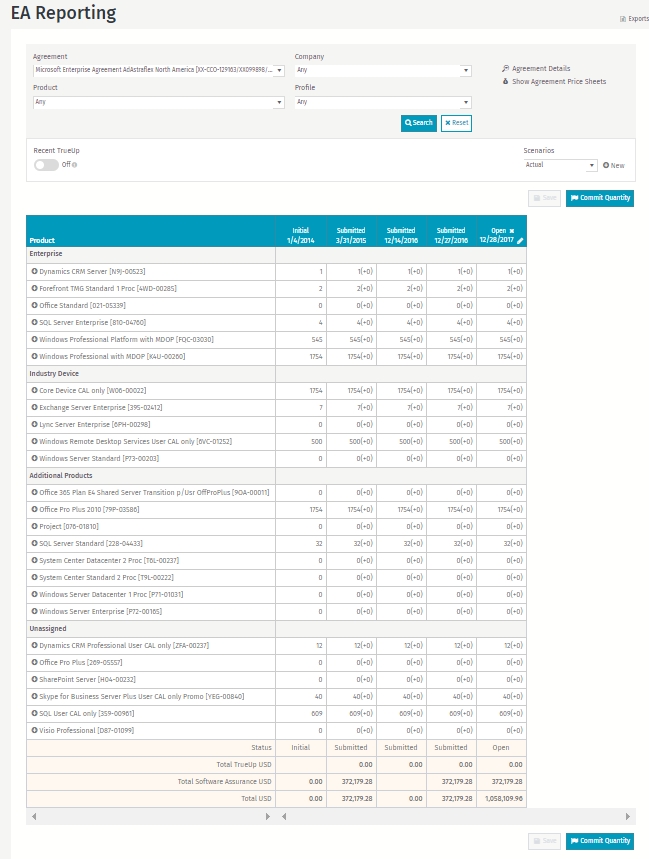The height and width of the screenshot is (859, 649).
Task: Open the Scenarios Actual dropdown
Action: pos(560,165)
